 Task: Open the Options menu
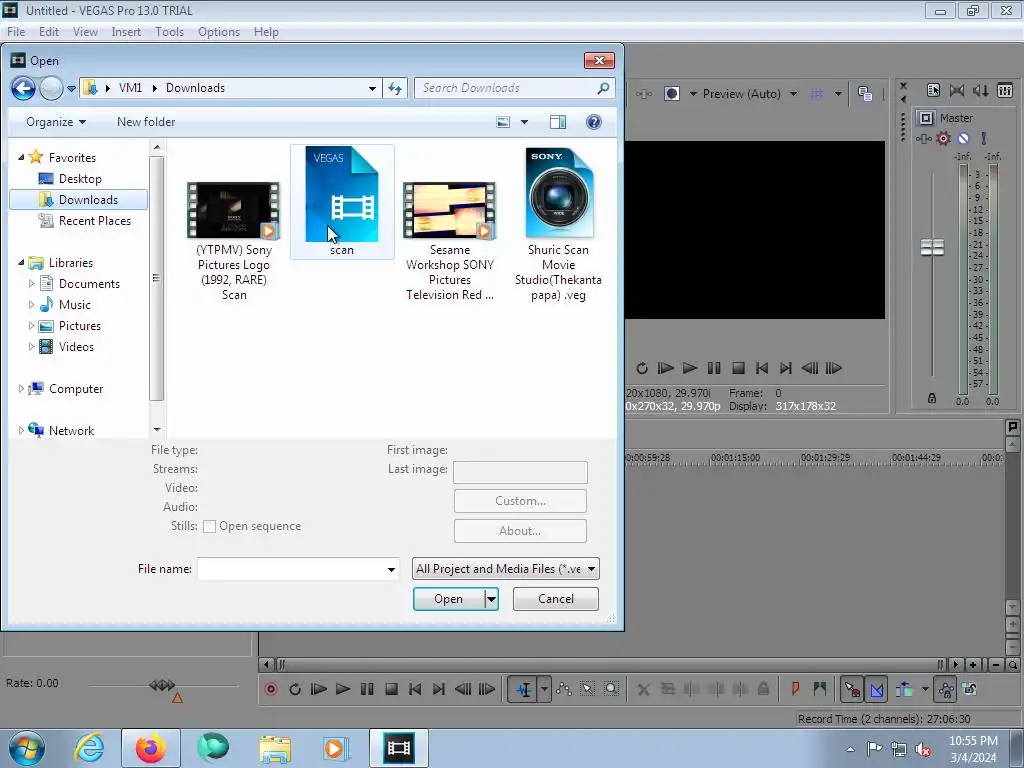click(x=219, y=32)
